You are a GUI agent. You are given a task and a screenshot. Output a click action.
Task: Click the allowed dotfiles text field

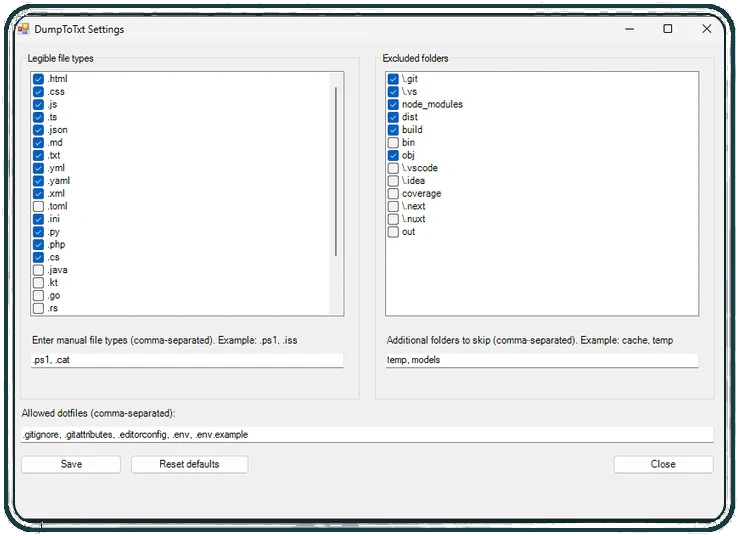tap(367, 435)
